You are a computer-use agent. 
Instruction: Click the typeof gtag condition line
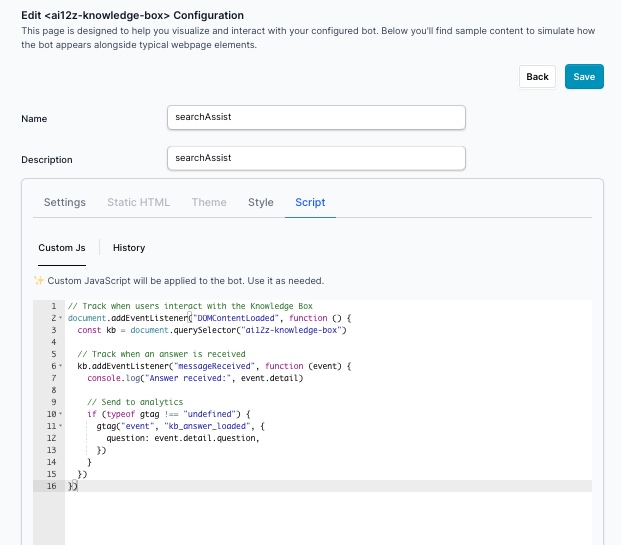coord(169,414)
